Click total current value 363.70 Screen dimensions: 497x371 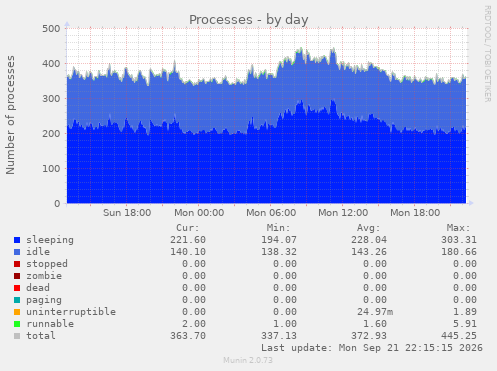click(188, 336)
